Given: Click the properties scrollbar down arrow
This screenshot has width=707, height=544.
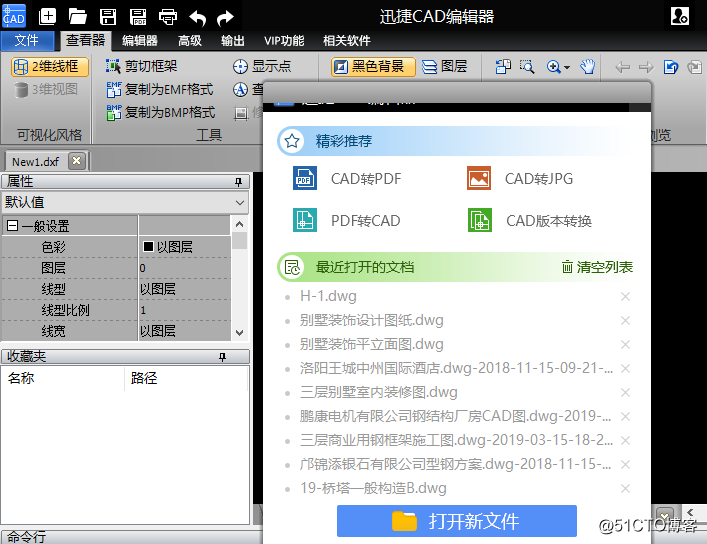Looking at the screenshot, I should click(239, 333).
